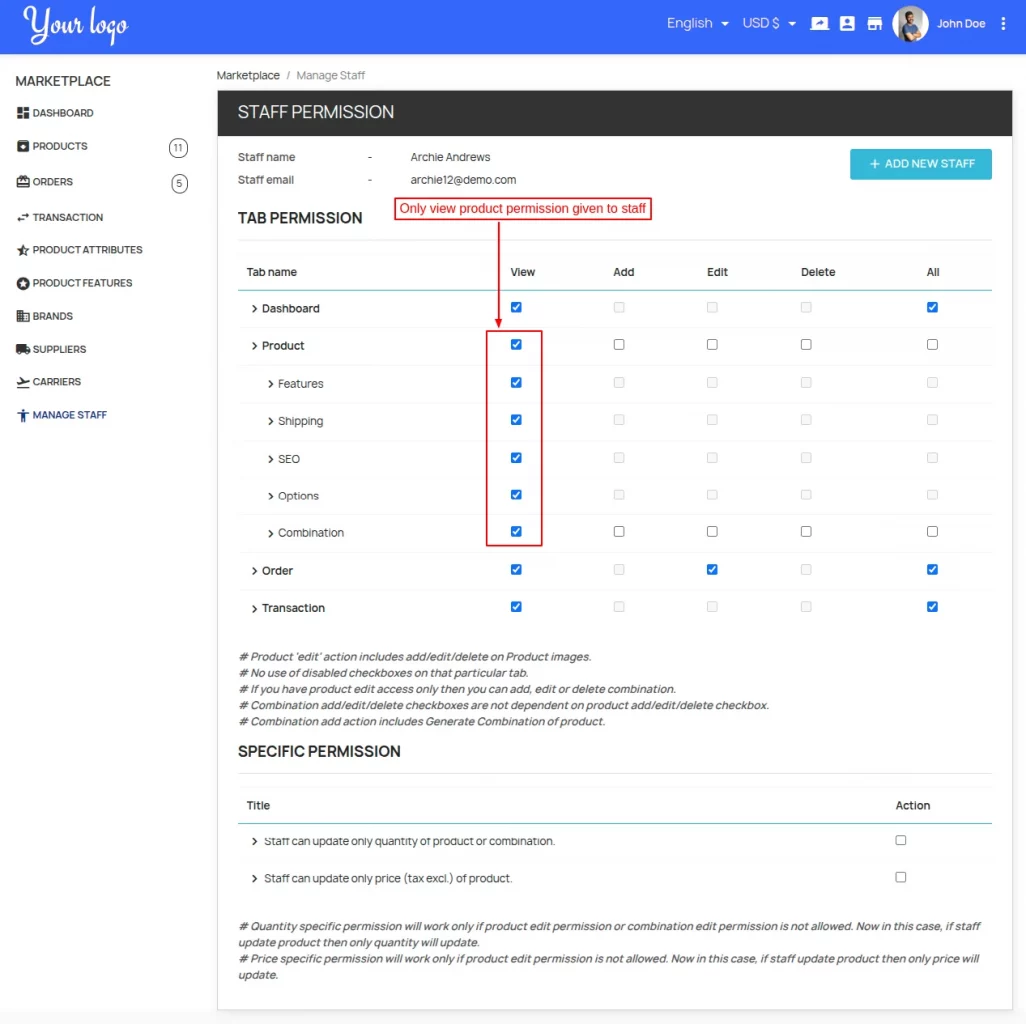This screenshot has width=1026, height=1024.
Task: Click the Add New Staff button
Action: [x=921, y=164]
